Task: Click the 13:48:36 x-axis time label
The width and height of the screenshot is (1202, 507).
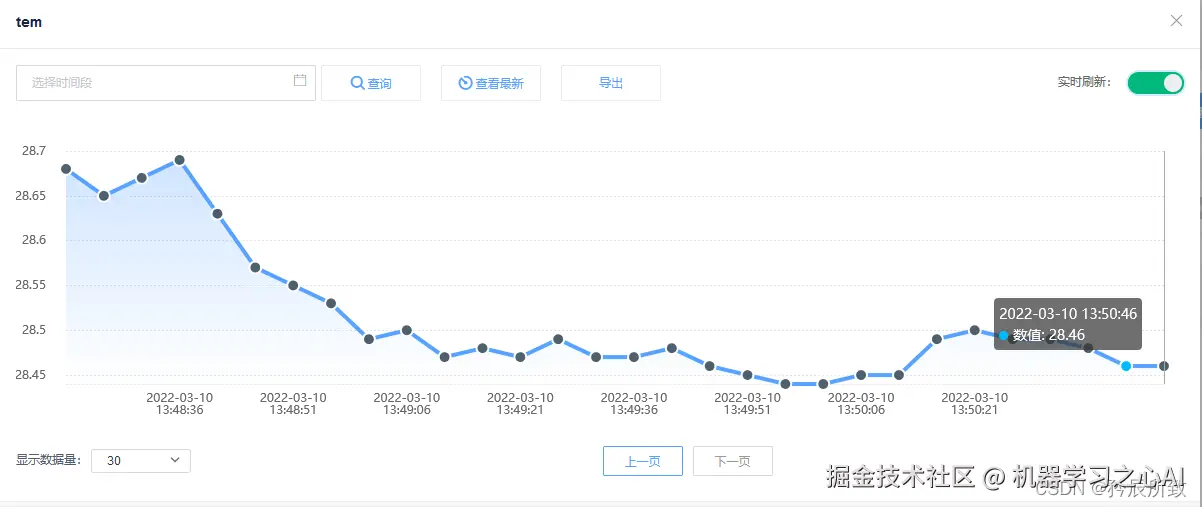Action: click(x=180, y=403)
